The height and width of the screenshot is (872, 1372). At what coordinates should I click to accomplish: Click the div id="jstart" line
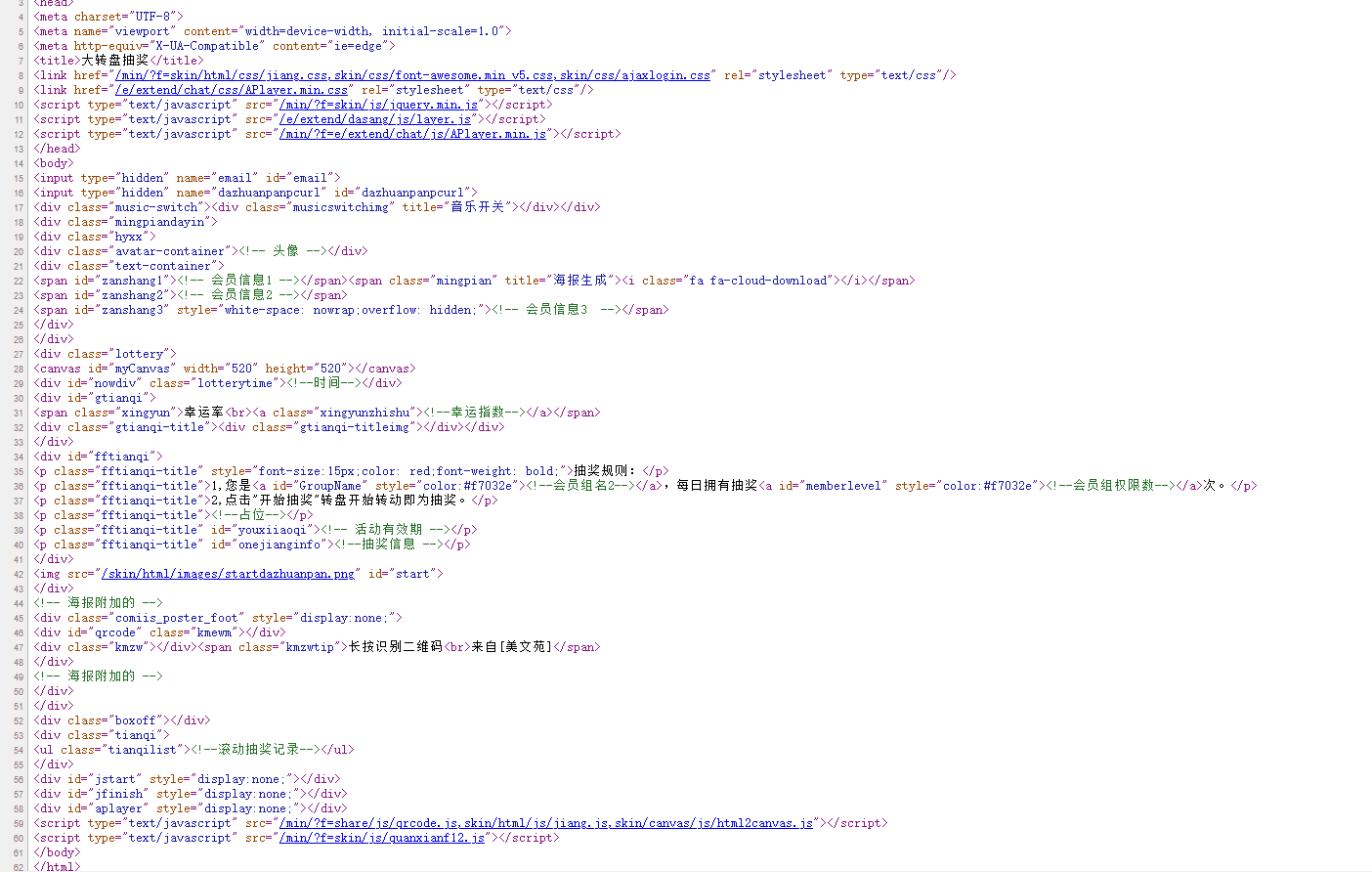point(188,779)
